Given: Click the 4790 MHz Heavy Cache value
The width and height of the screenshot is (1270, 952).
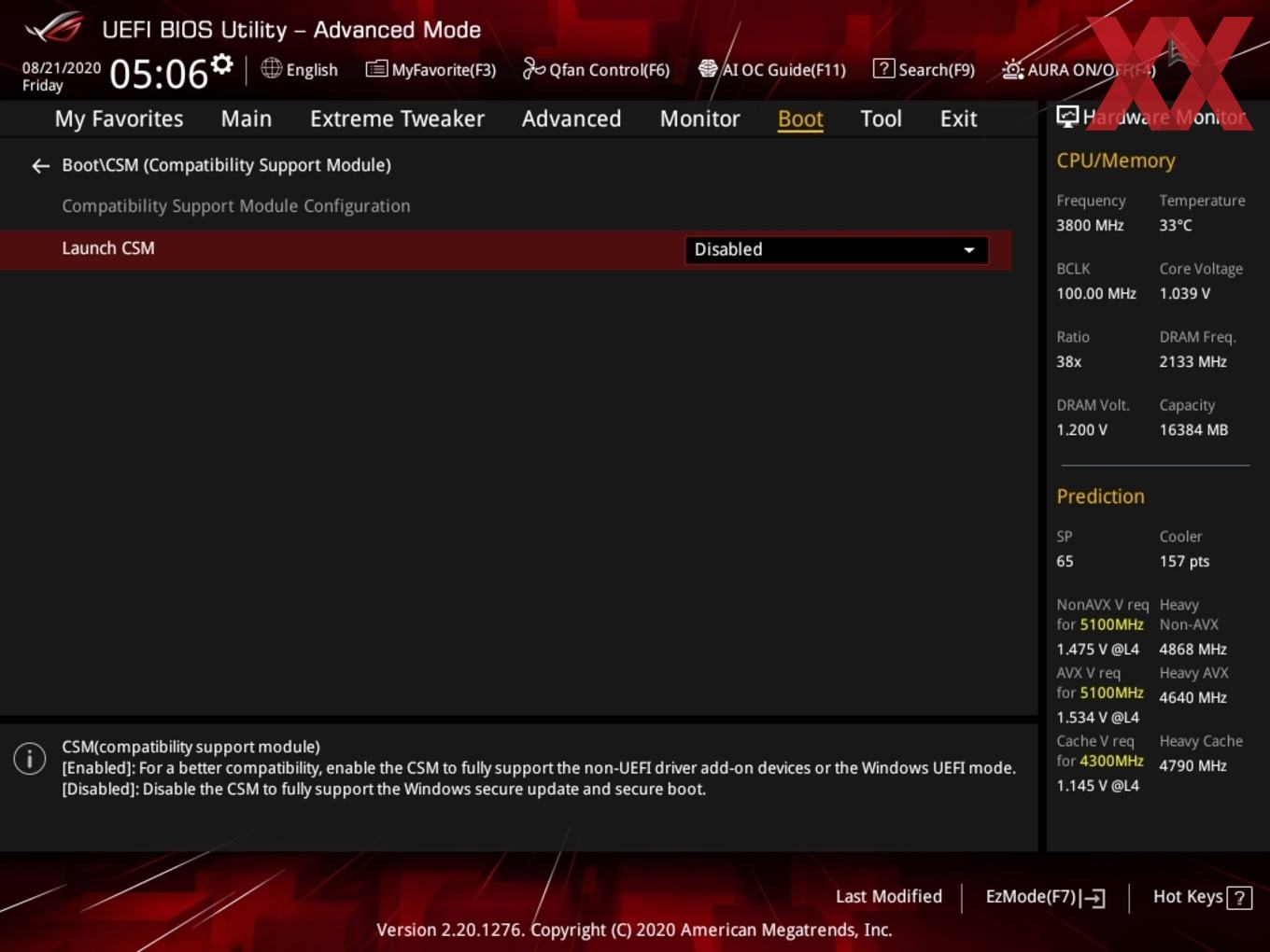Looking at the screenshot, I should (1192, 765).
